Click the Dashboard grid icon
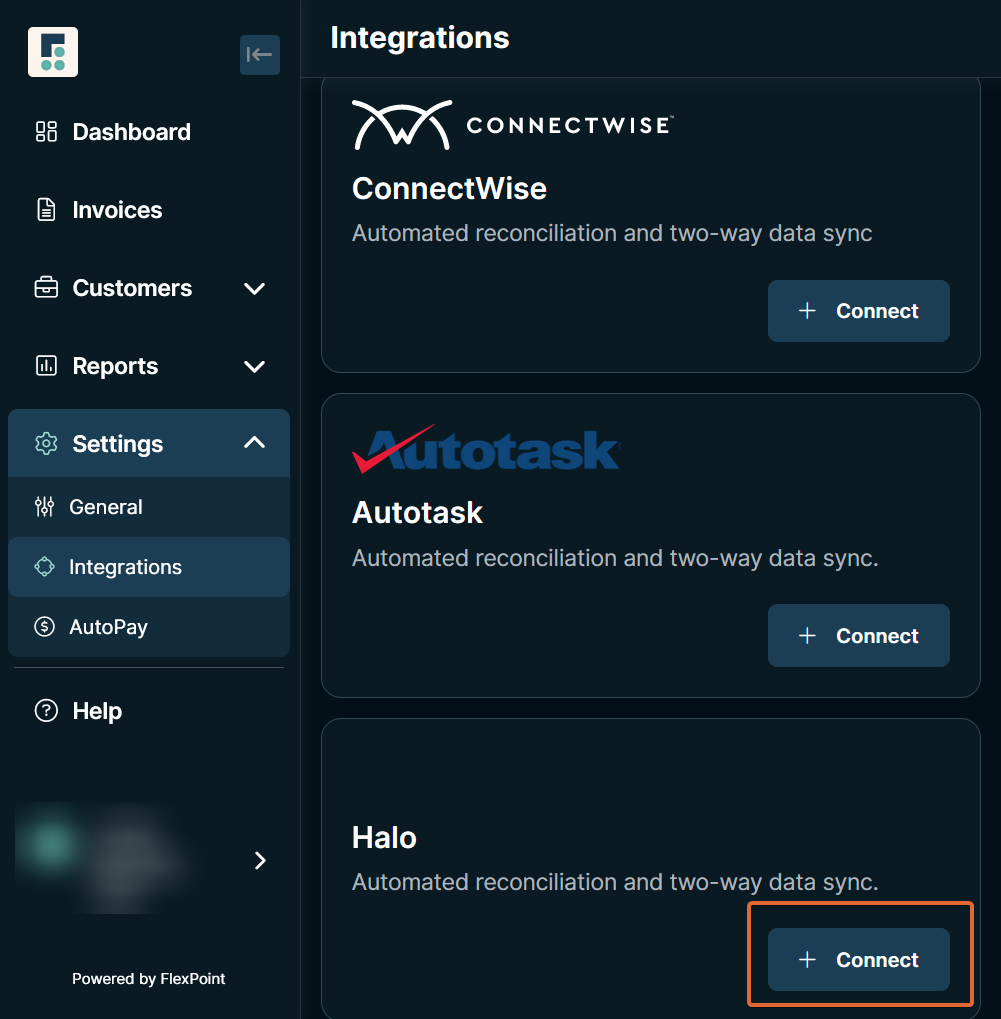The height and width of the screenshot is (1019, 1001). 46,132
